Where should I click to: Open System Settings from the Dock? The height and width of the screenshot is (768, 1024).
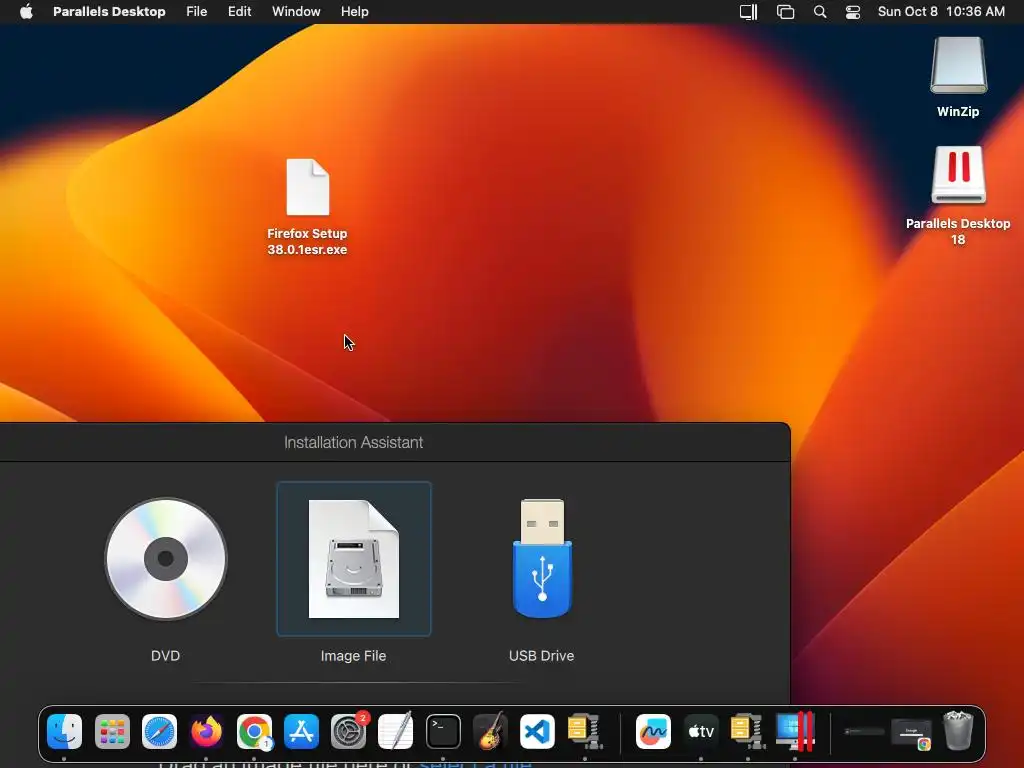(349, 731)
